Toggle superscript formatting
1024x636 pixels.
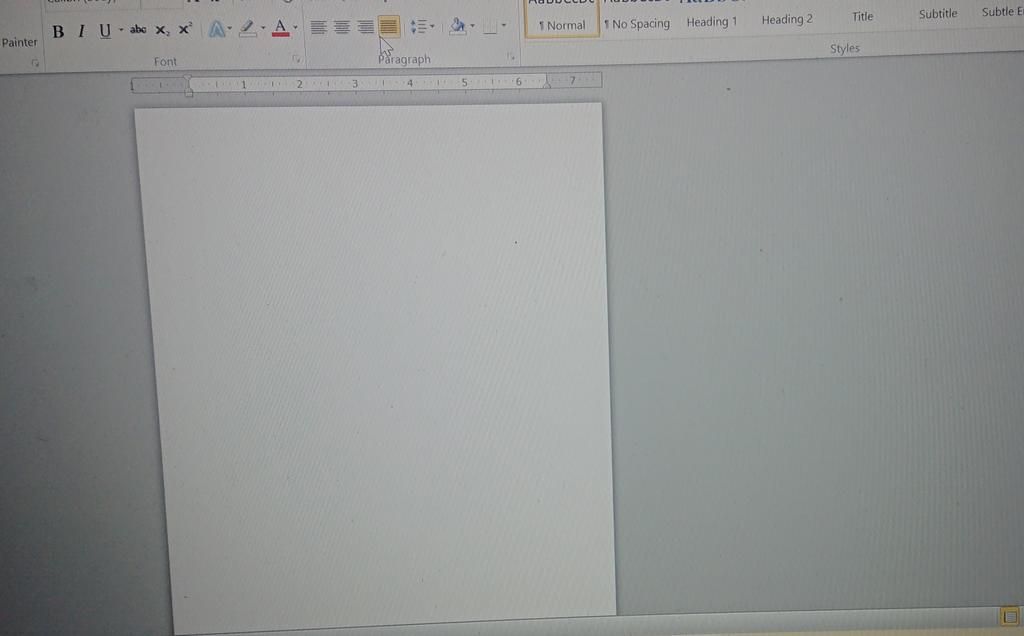[x=185, y=29]
